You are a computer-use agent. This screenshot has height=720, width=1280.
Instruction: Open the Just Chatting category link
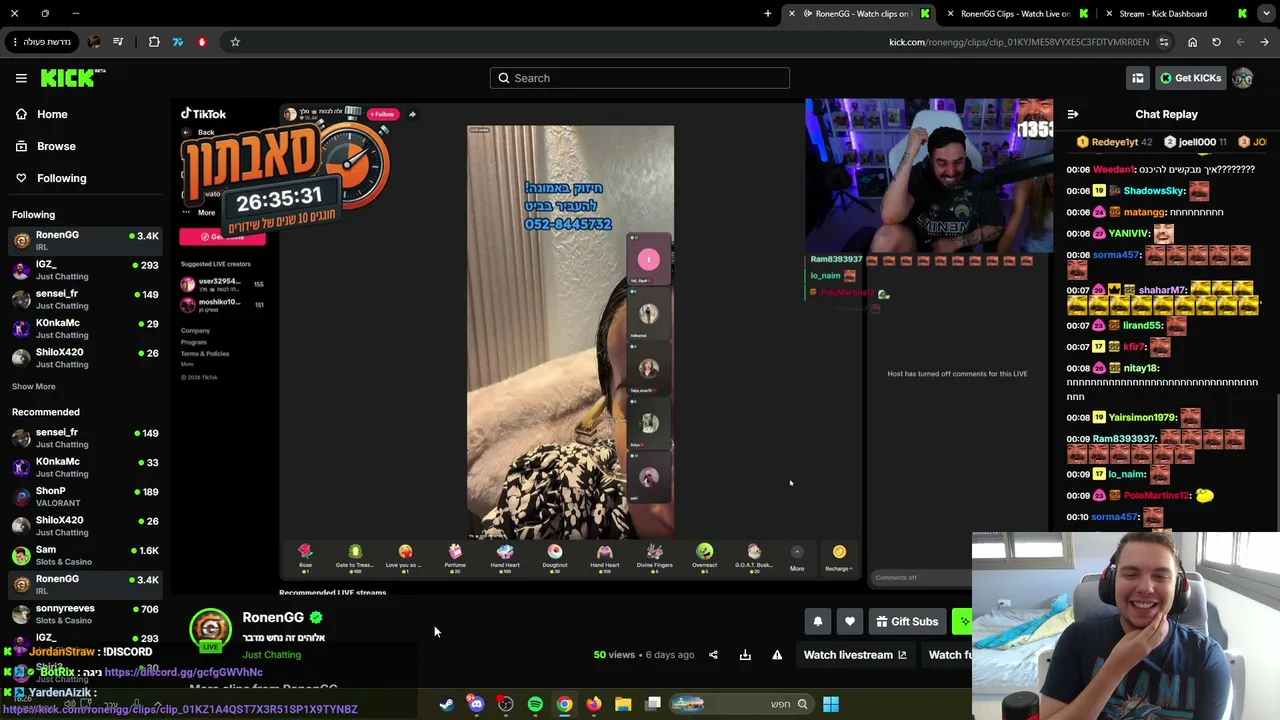pos(272,655)
